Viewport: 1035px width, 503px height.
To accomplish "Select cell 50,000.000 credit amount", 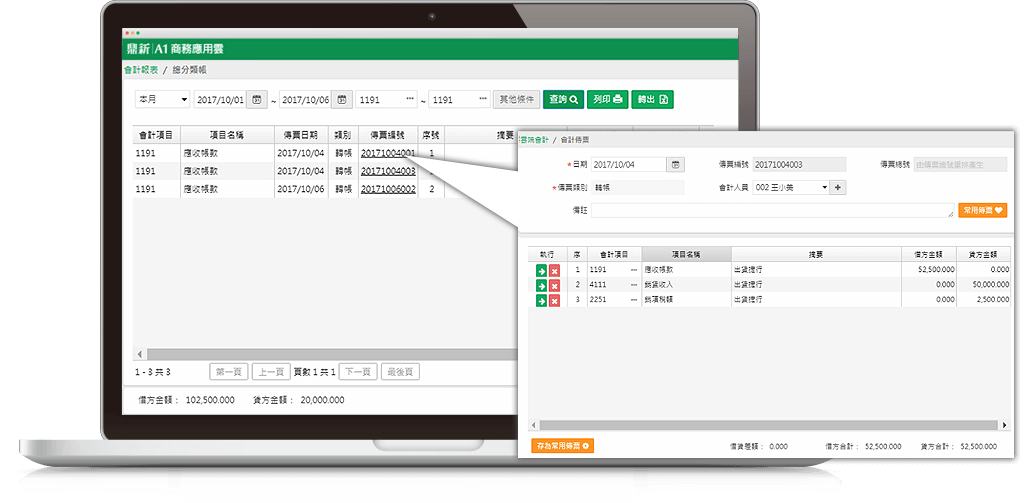I will pos(984,285).
